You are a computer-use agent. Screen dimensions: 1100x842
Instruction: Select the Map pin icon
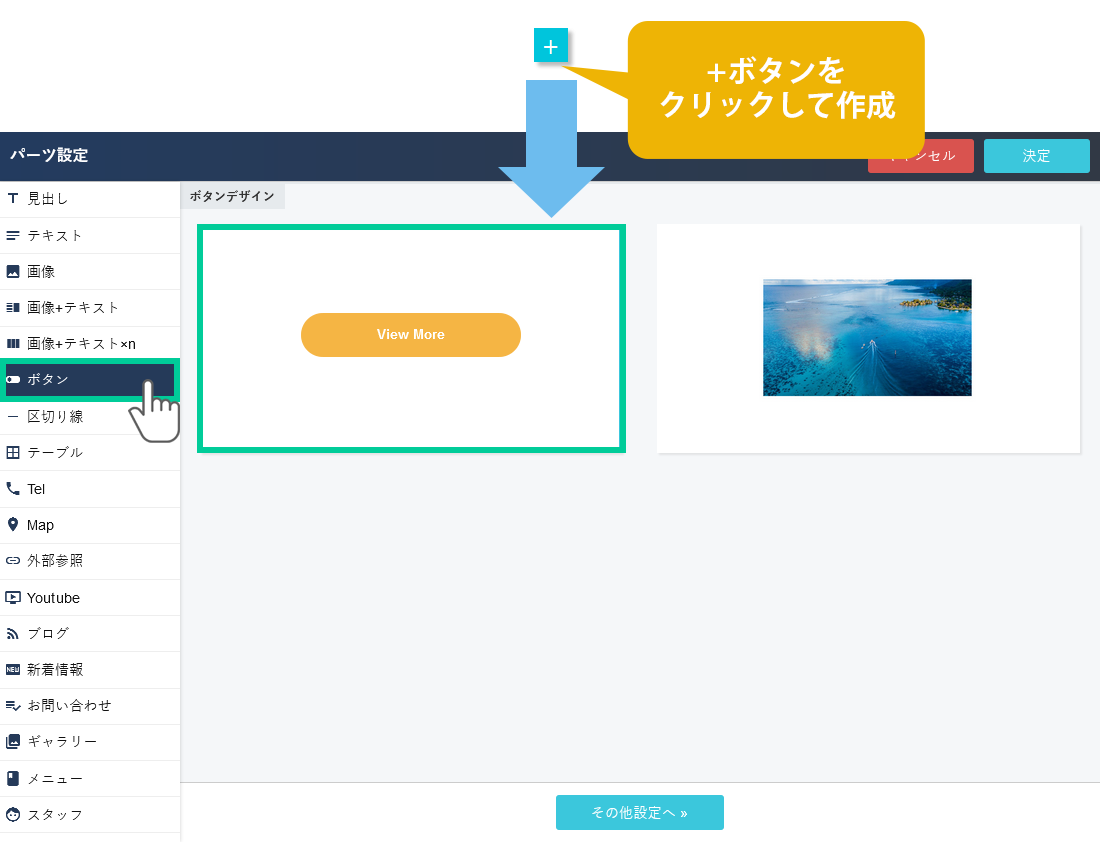coord(13,525)
